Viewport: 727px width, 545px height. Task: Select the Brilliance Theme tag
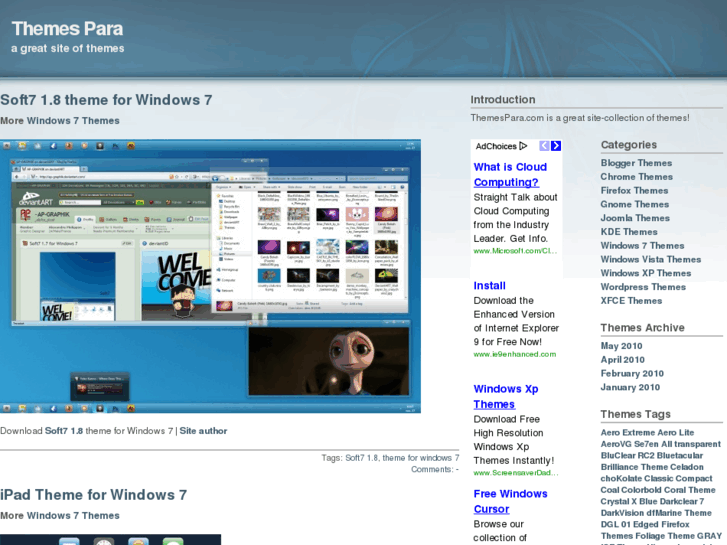[634, 467]
